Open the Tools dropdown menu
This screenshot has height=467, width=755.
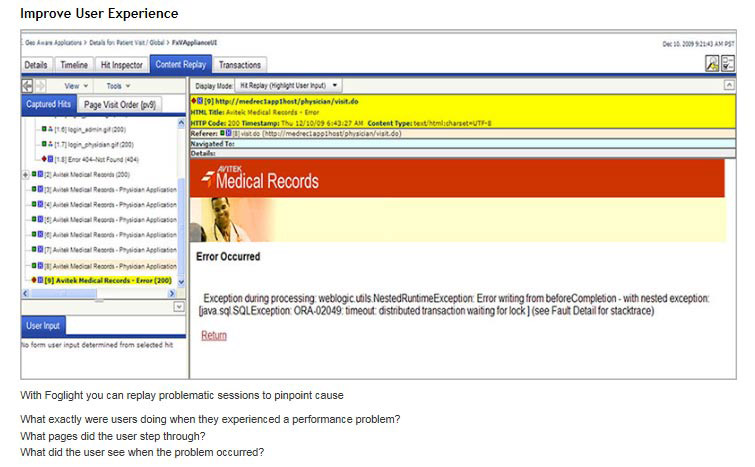click(x=118, y=86)
